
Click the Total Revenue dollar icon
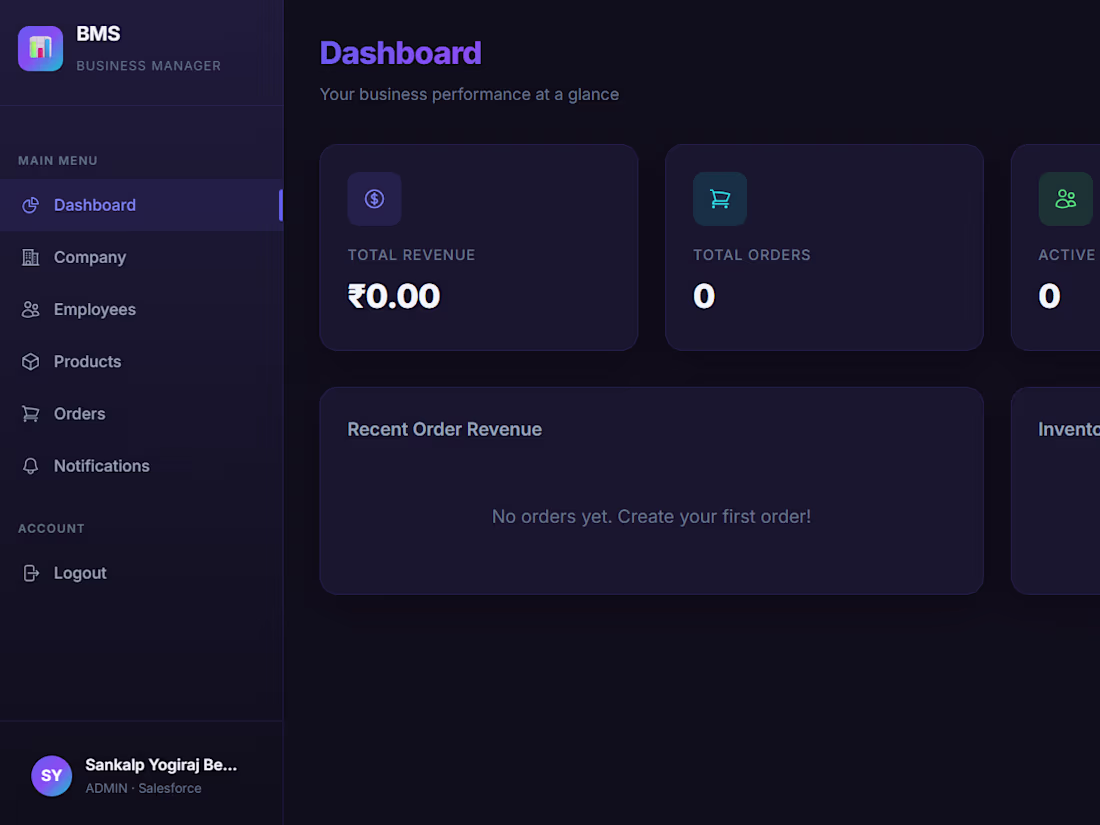[x=374, y=198]
